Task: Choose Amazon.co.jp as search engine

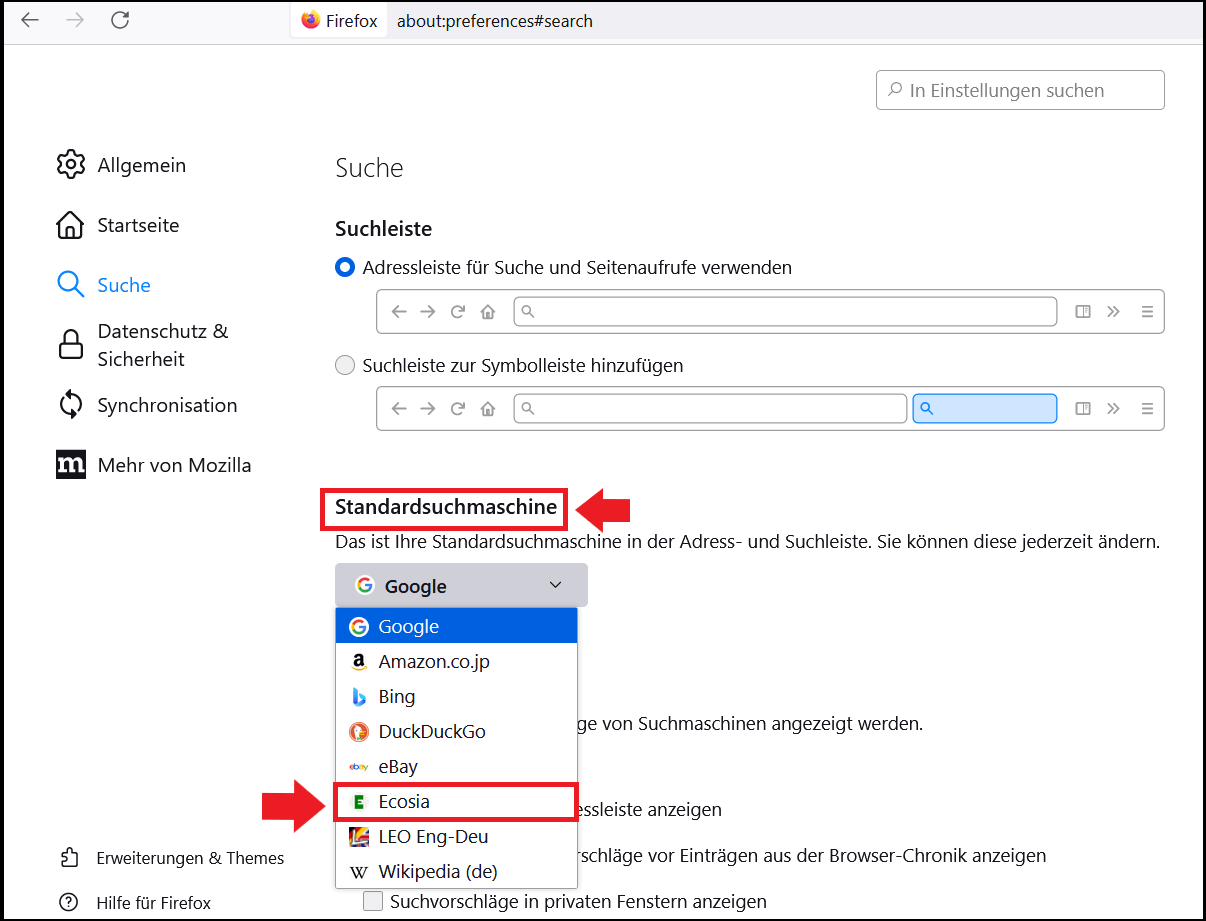Action: (456, 662)
